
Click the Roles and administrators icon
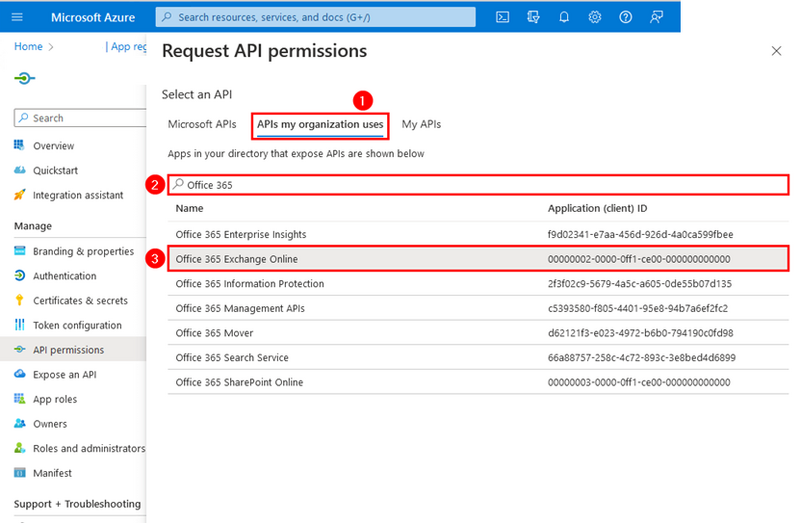tap(19, 447)
